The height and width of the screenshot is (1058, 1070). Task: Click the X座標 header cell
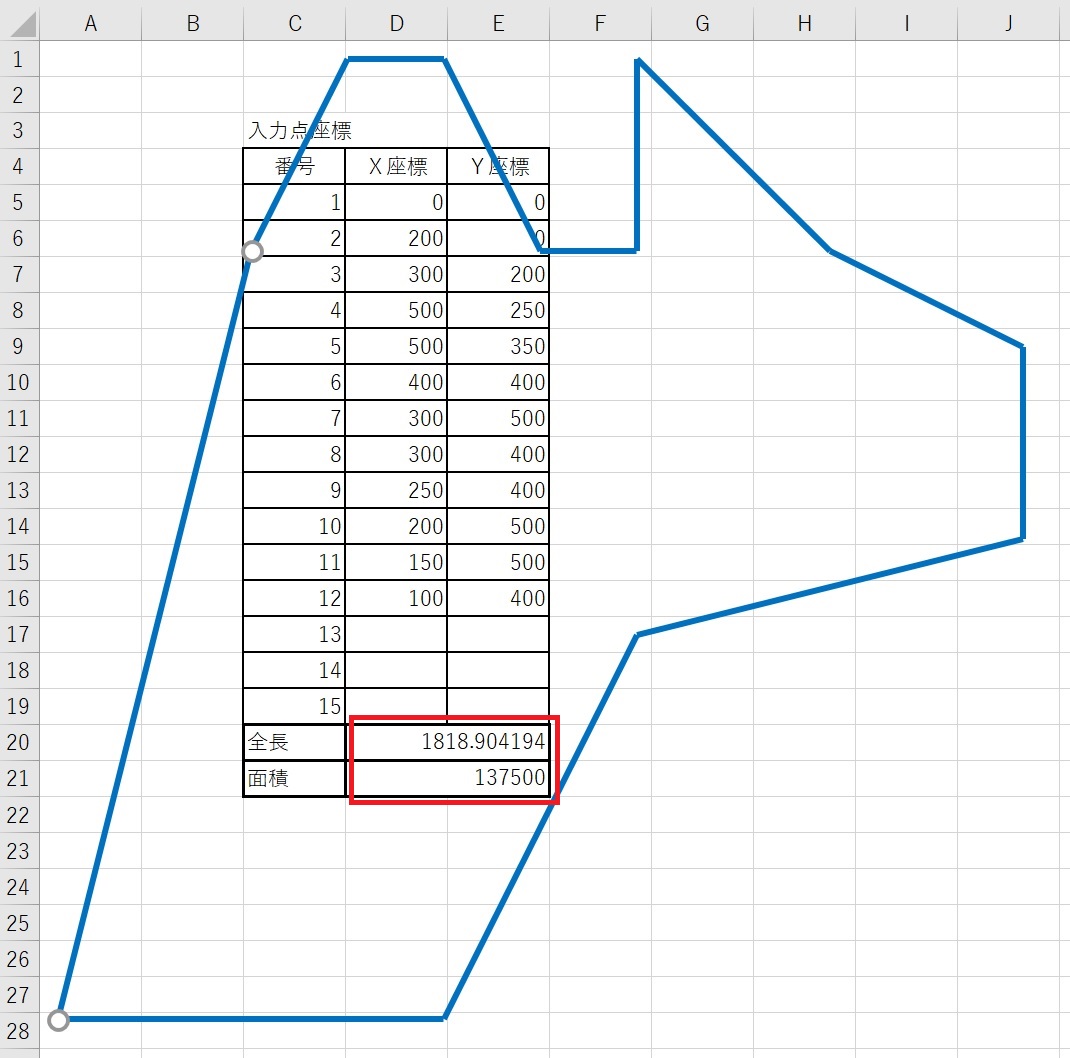pos(396,167)
